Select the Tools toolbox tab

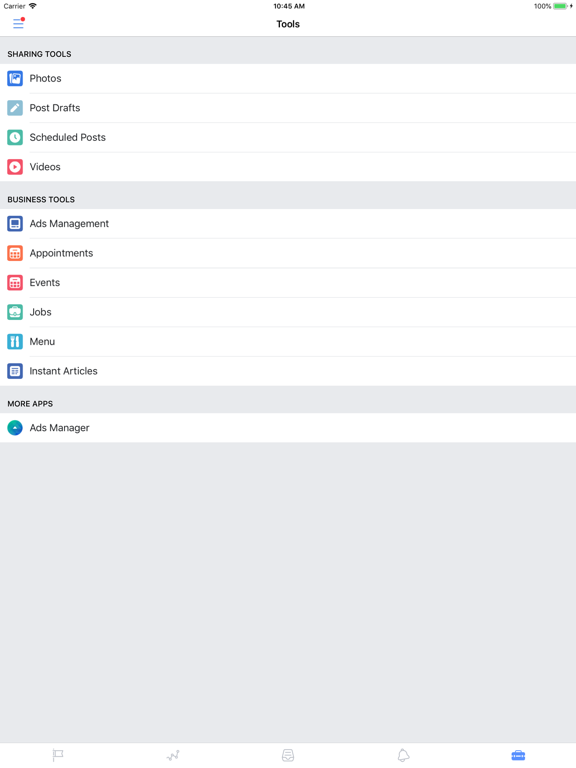pos(518,755)
